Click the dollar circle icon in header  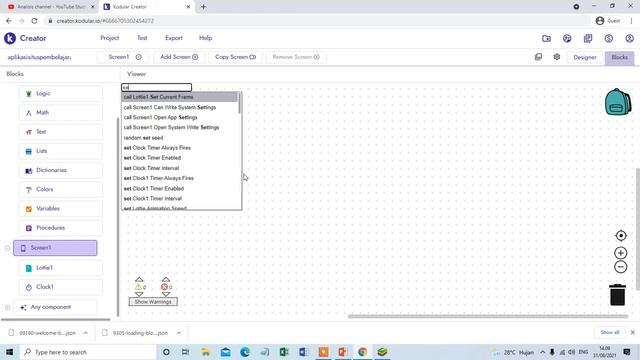[609, 38]
